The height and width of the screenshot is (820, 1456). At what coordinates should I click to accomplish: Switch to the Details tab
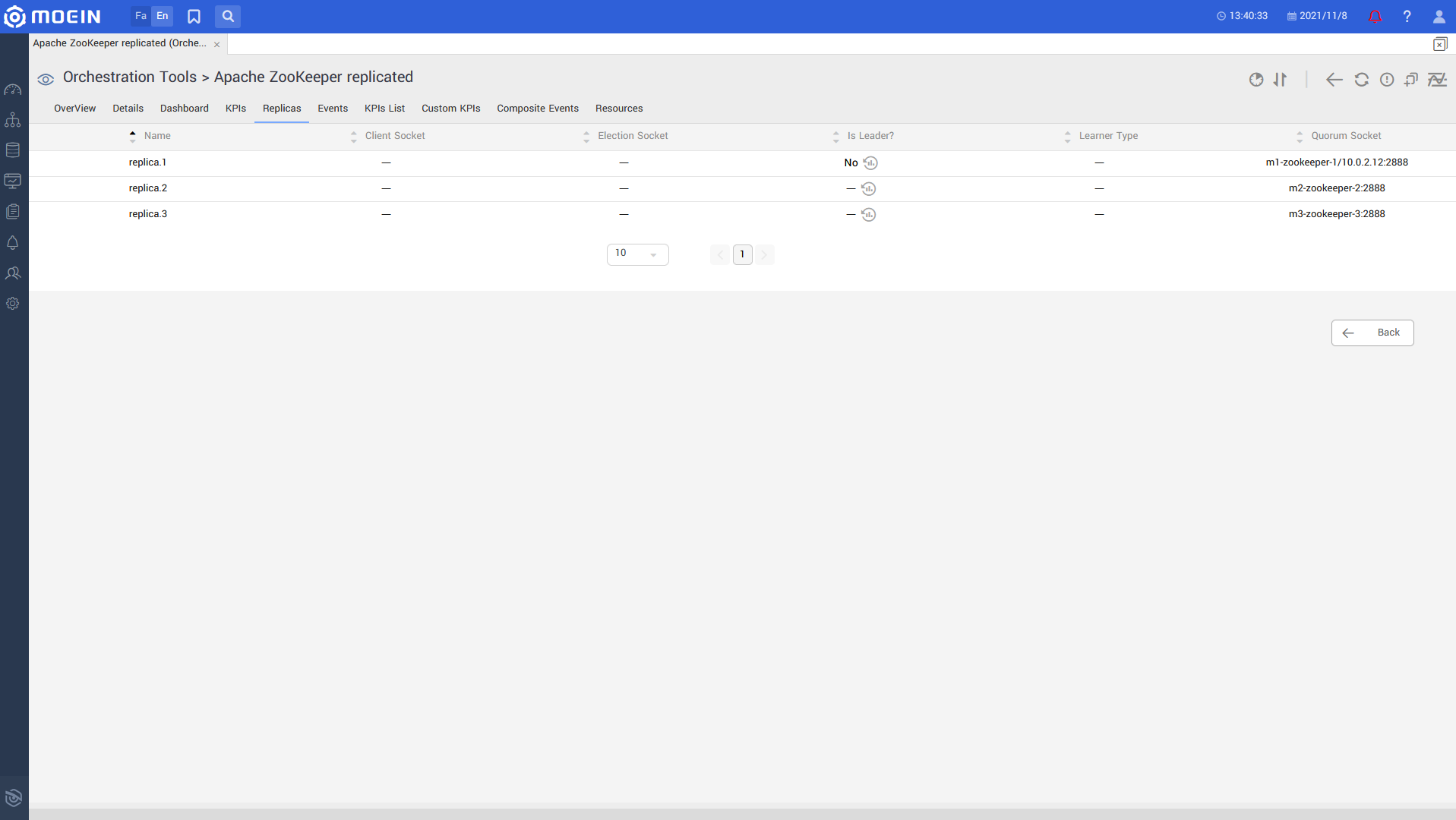pos(128,109)
